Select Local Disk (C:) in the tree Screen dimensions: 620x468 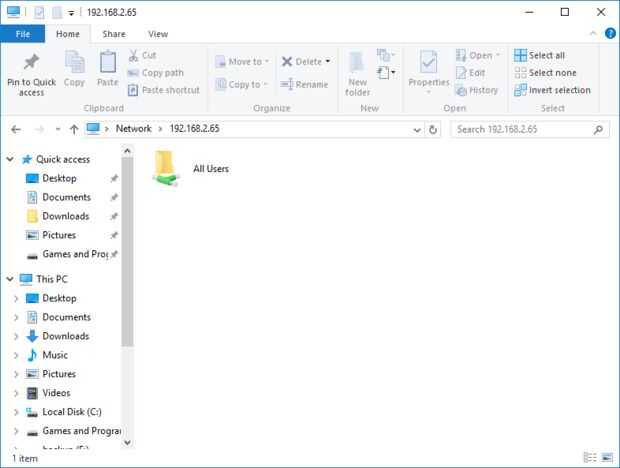pos(72,412)
